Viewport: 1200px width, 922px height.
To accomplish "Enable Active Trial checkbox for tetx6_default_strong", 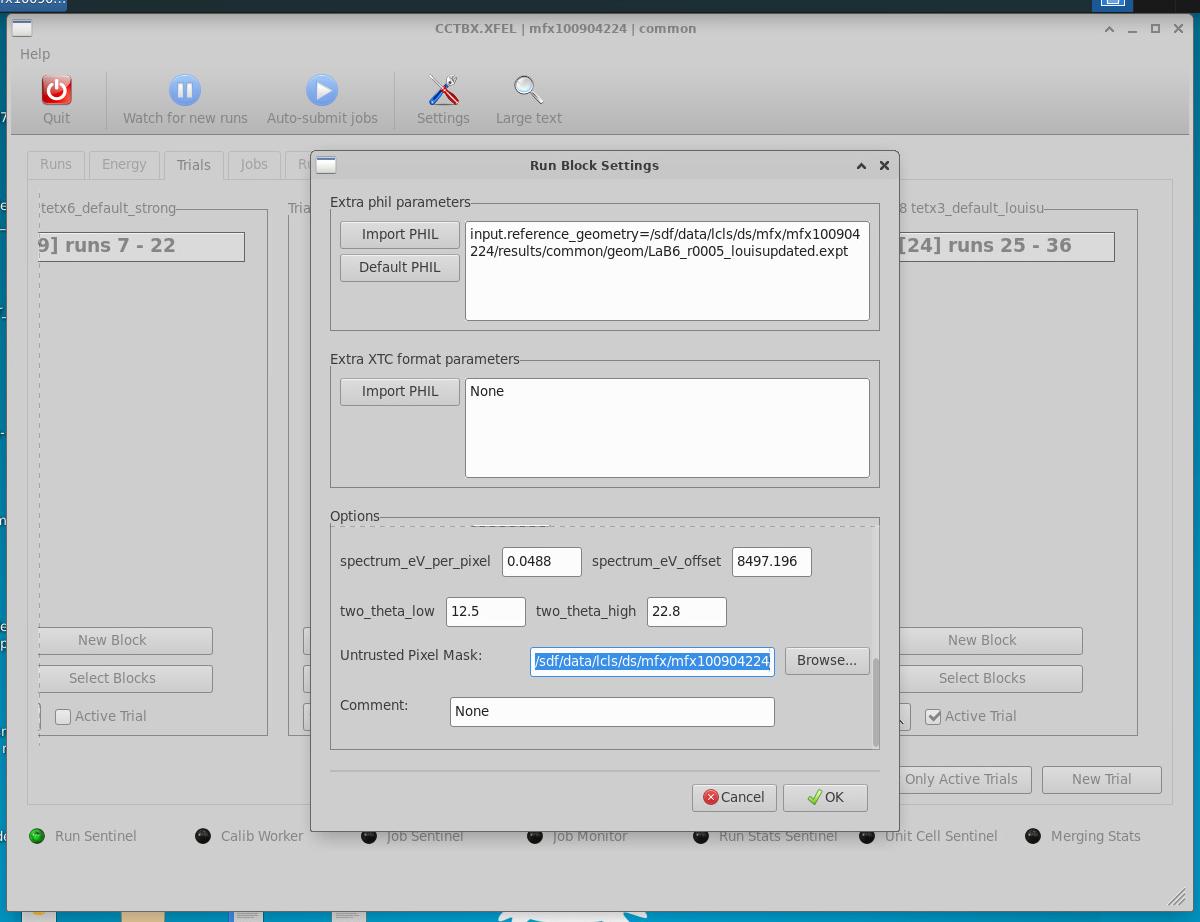I will point(63,716).
